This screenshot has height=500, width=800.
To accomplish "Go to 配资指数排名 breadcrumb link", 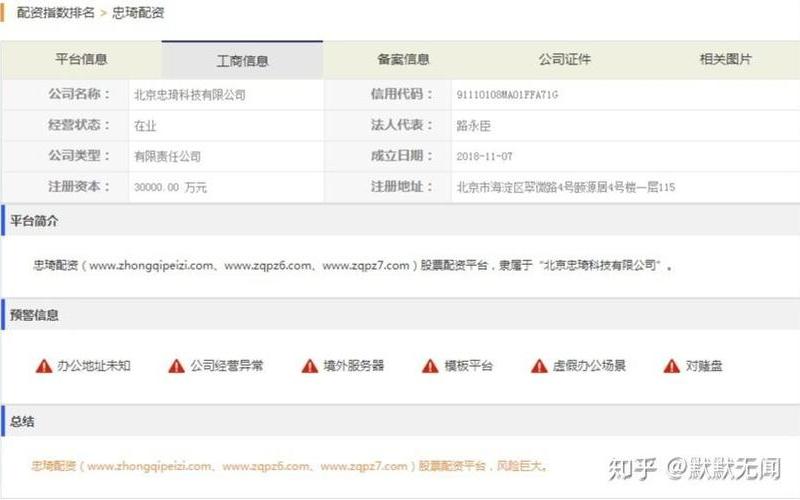I will 56,13.
